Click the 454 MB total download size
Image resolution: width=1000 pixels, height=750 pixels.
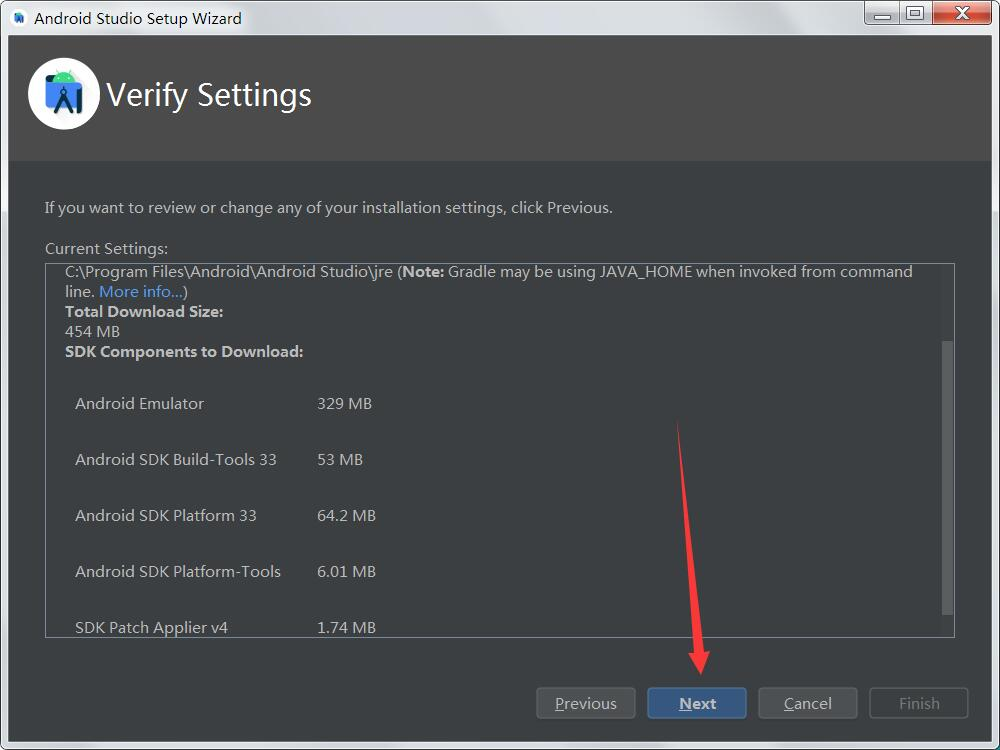(x=92, y=332)
